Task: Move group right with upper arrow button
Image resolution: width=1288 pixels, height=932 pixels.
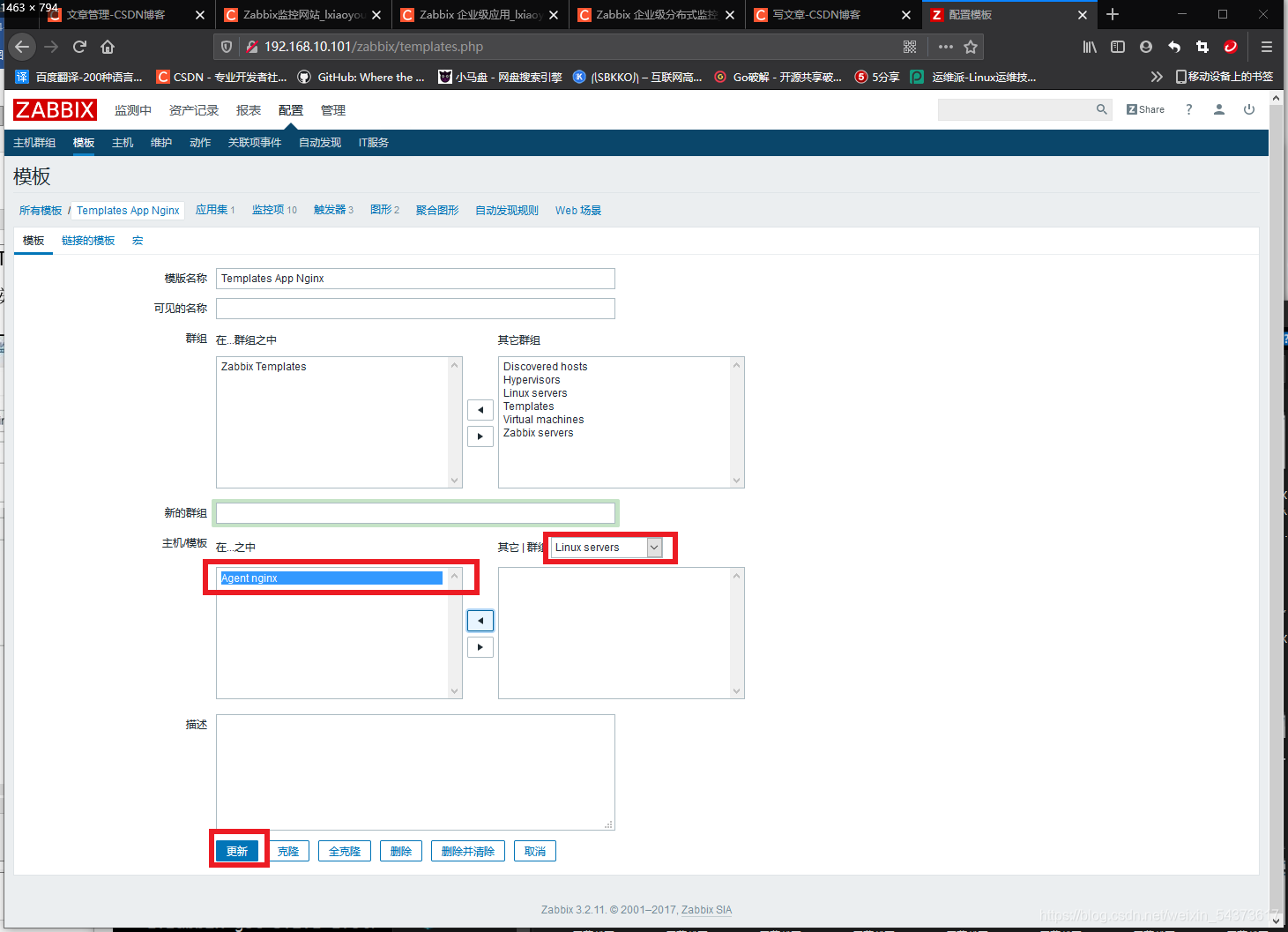Action: click(480, 436)
